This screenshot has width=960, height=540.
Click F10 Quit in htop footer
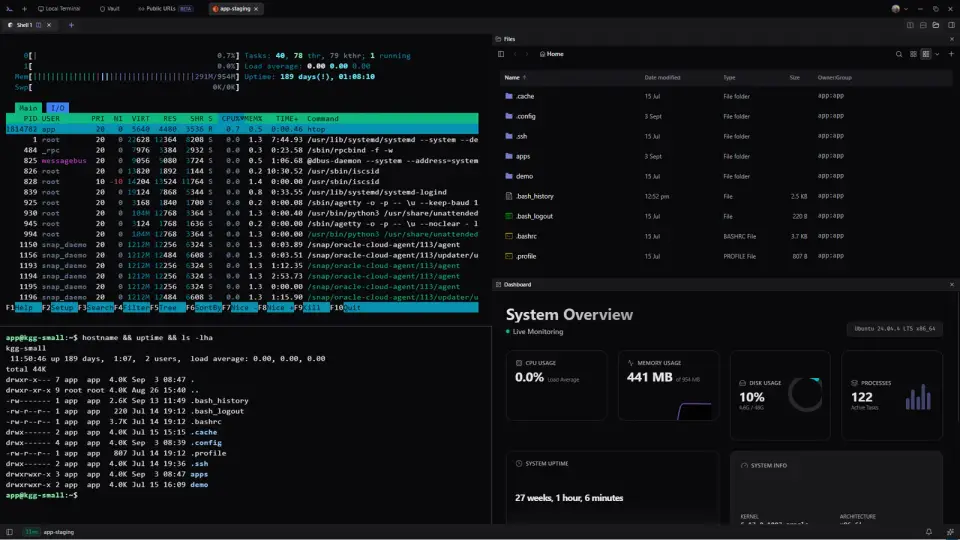click(x=347, y=308)
